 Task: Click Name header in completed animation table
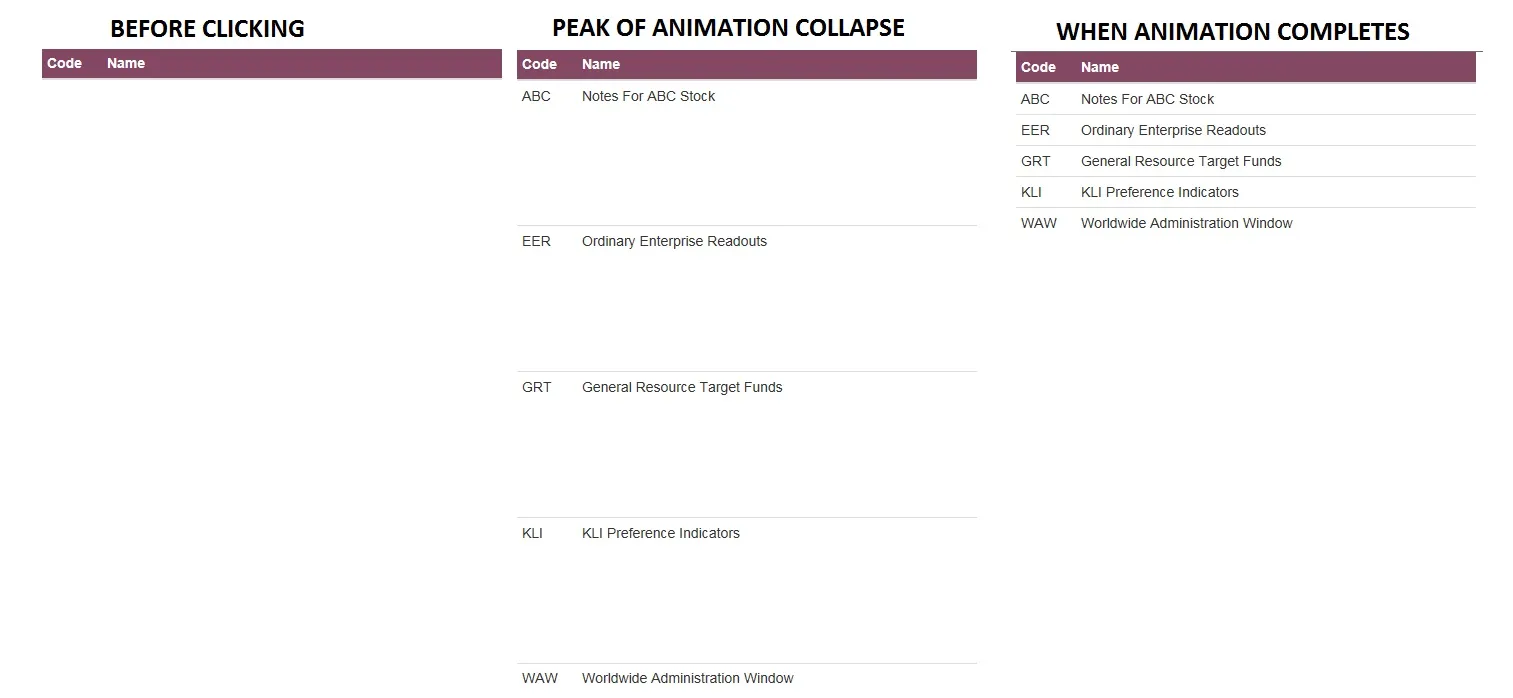pos(1100,67)
